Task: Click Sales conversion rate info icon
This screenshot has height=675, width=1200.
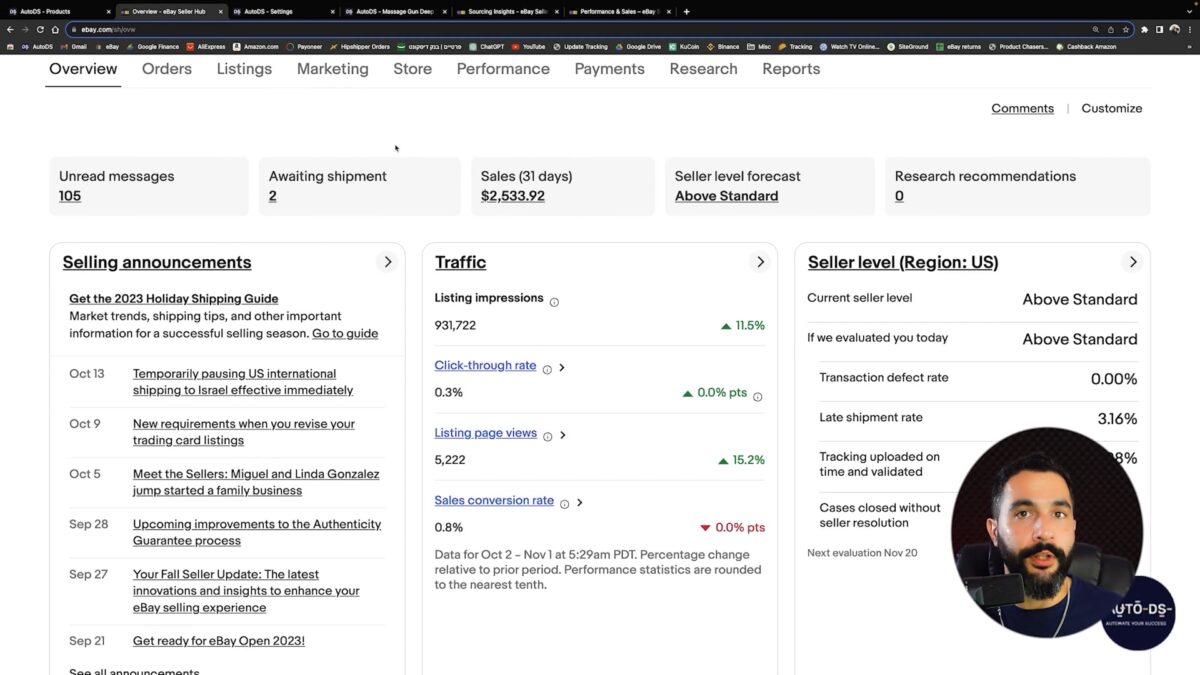Action: 564,504
